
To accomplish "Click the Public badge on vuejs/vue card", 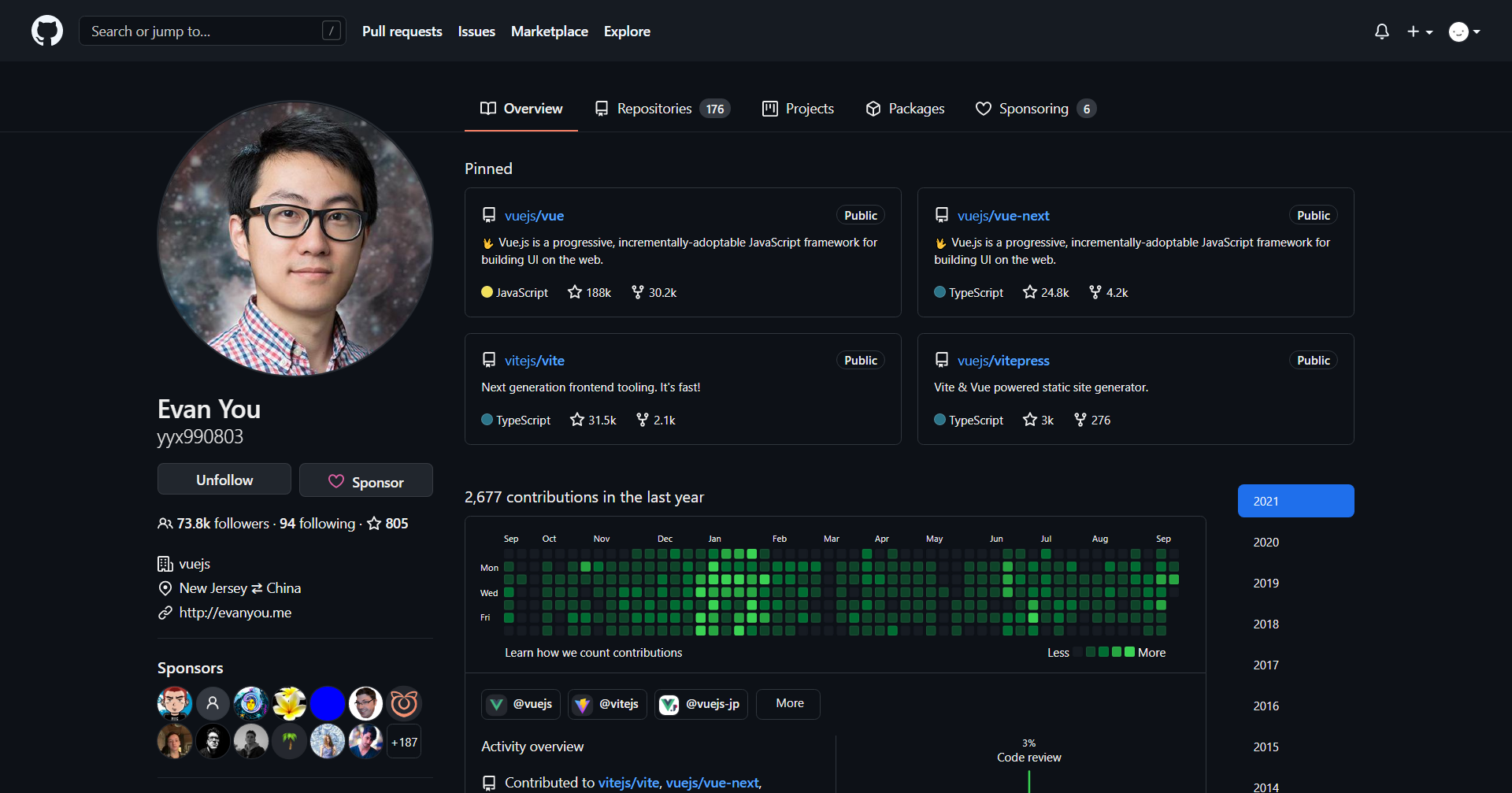I will [x=861, y=216].
